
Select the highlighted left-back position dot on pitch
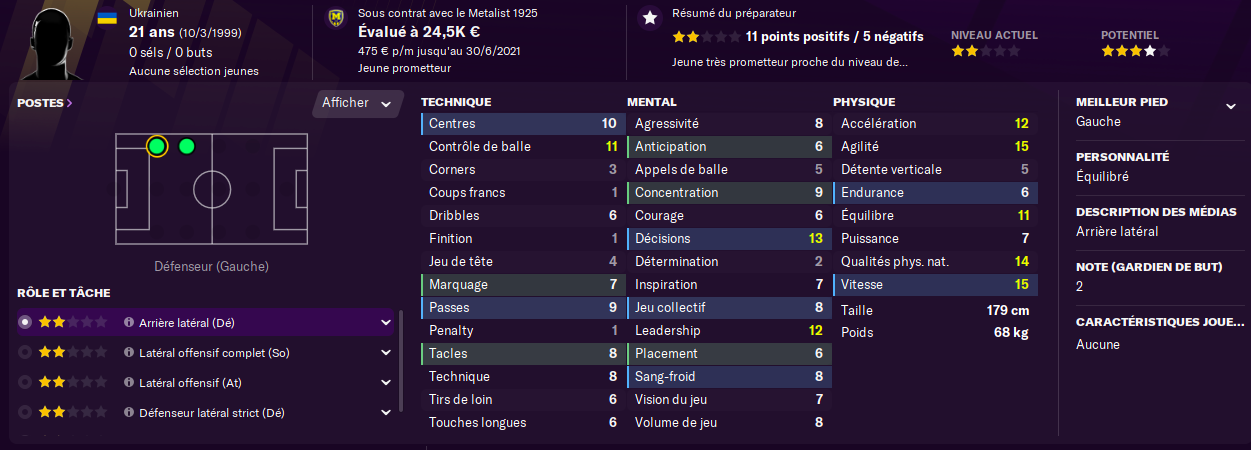[x=156, y=147]
